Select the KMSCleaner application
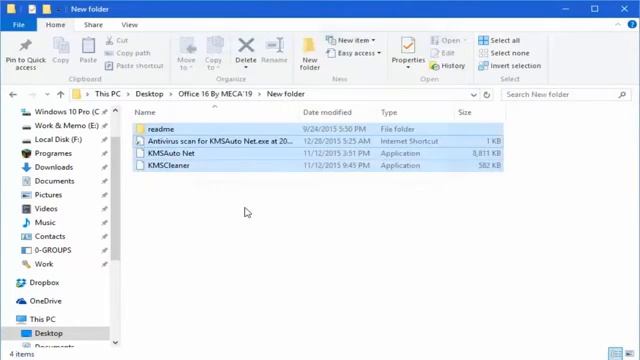The image size is (640, 360). (318, 165)
